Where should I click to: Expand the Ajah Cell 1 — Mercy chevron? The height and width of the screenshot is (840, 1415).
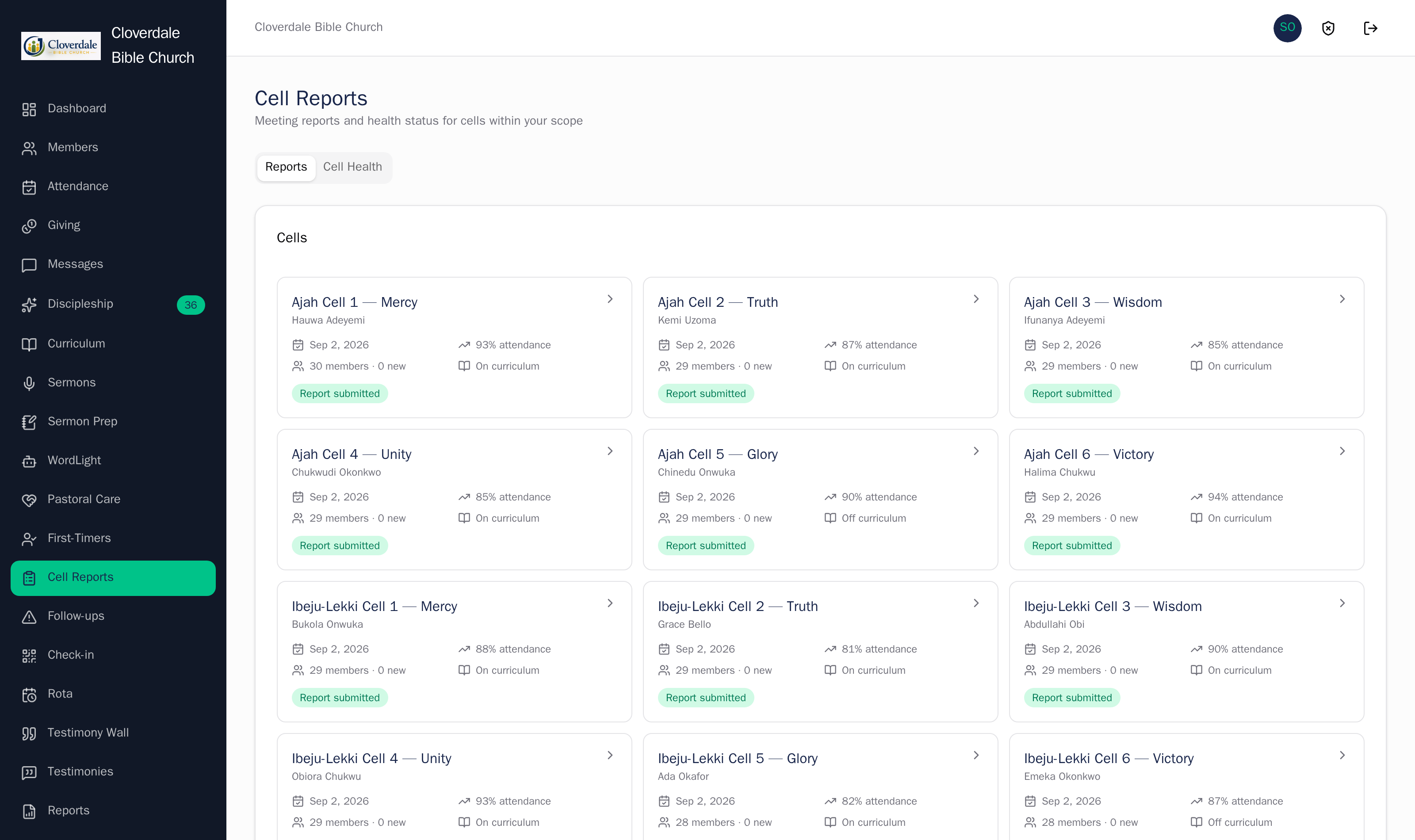click(x=610, y=299)
